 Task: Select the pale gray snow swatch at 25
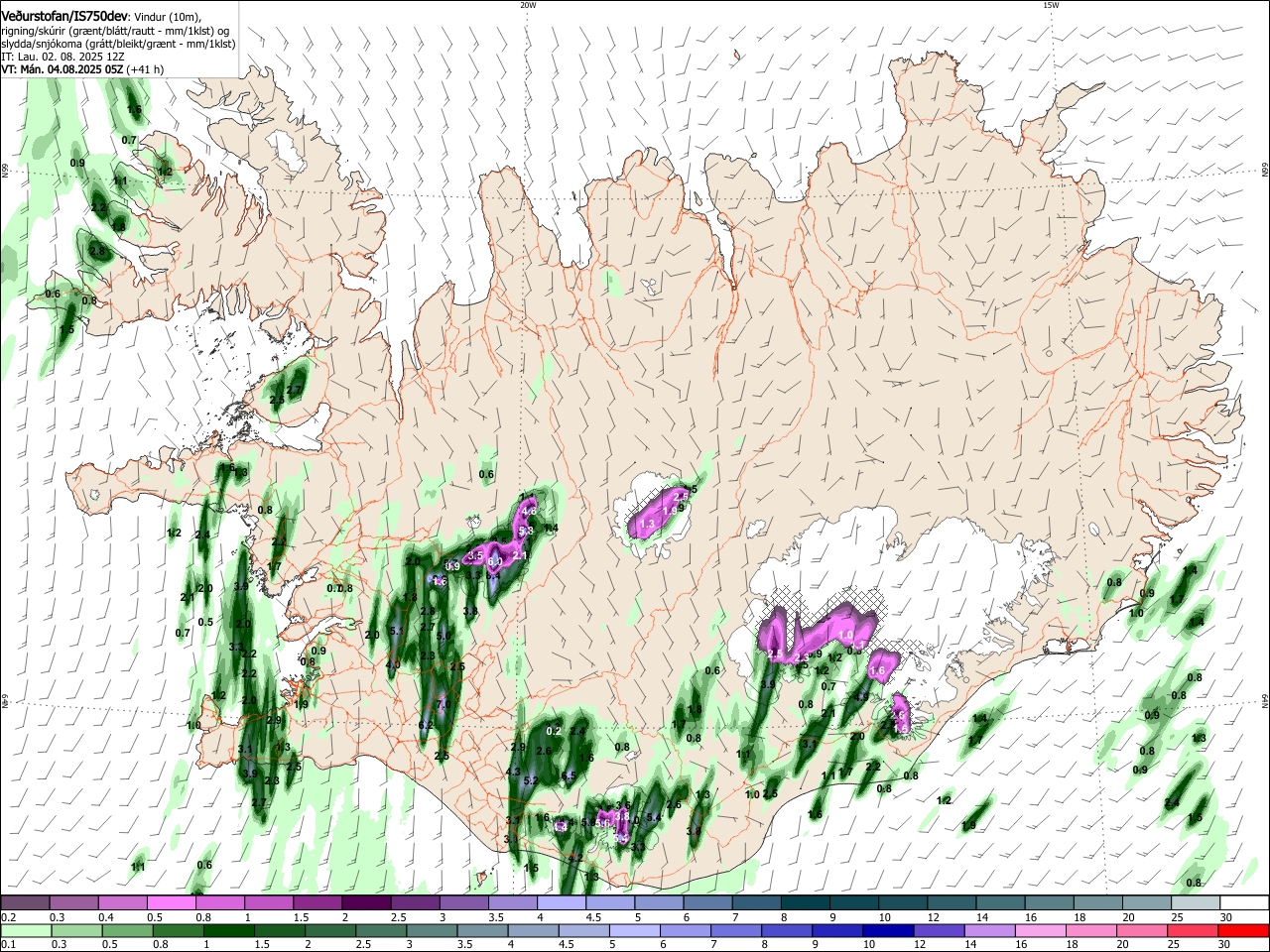click(x=1197, y=902)
